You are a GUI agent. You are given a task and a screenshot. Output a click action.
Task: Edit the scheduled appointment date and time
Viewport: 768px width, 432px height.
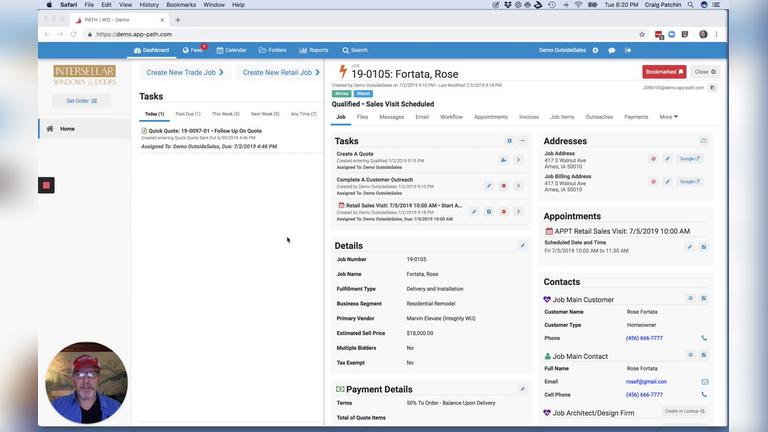690,247
